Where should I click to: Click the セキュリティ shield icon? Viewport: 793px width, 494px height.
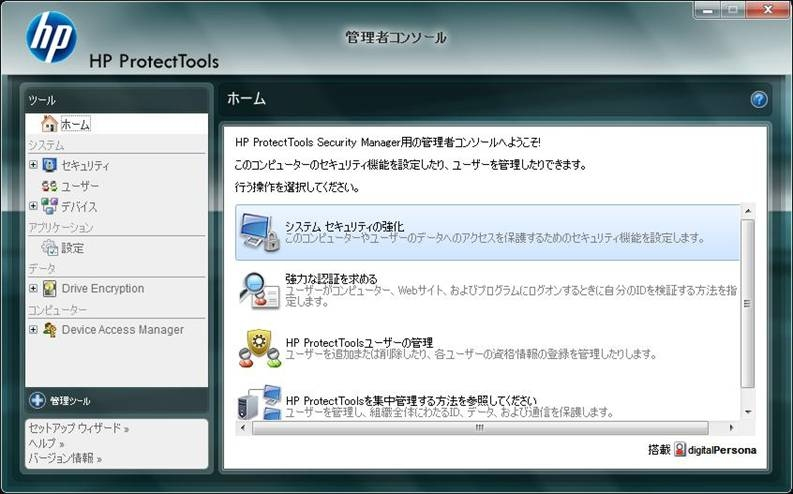pyautogui.click(x=49, y=165)
